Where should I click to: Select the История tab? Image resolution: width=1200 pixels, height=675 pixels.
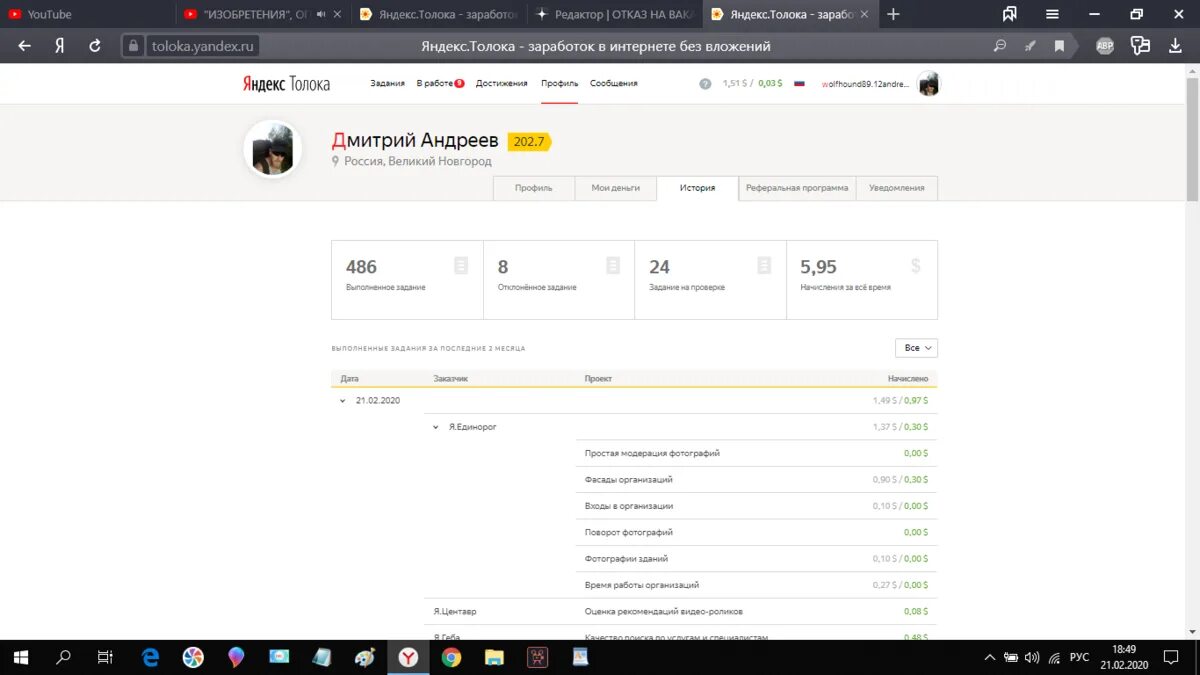(x=697, y=188)
